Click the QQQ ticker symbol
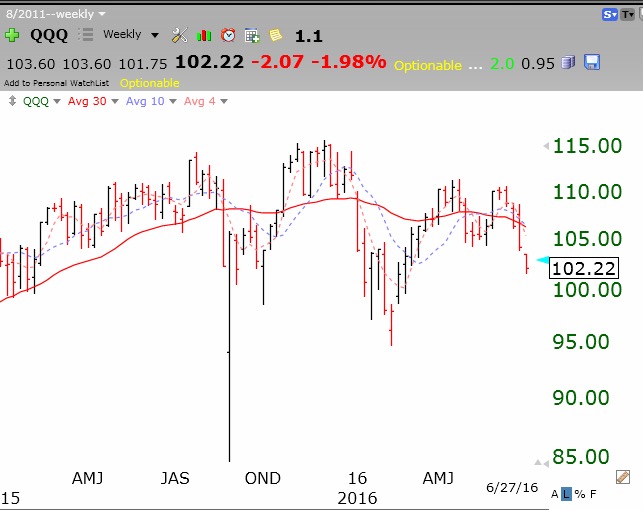 [49, 35]
